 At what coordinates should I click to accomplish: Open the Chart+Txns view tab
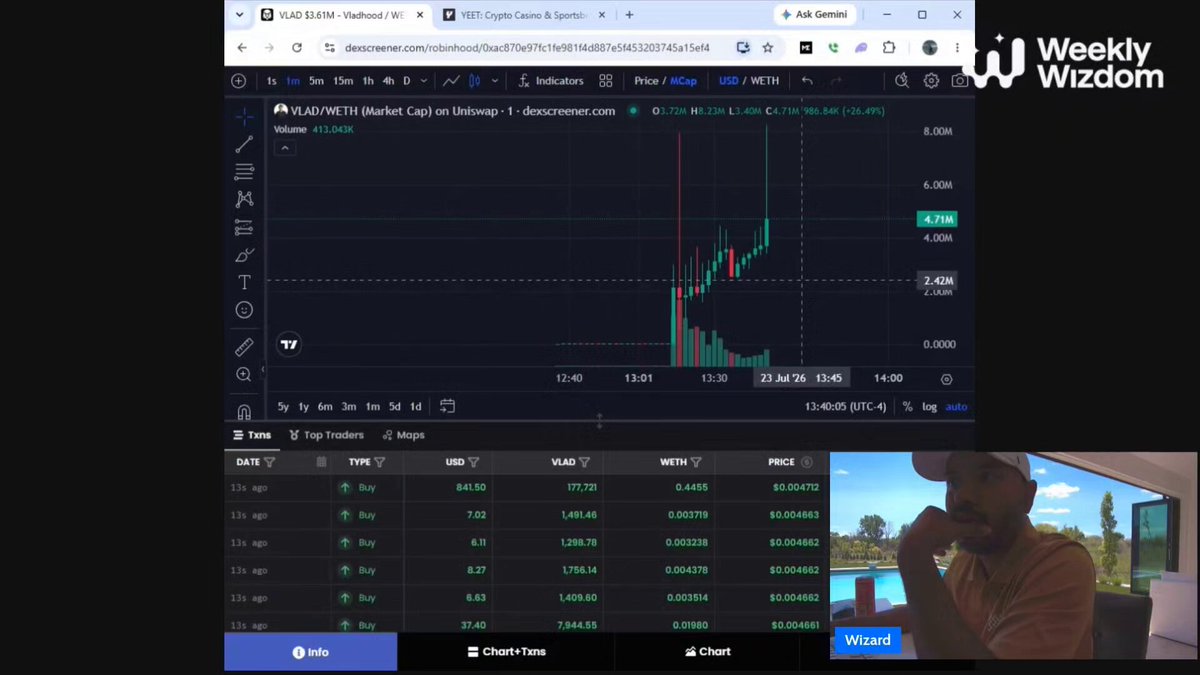point(507,652)
